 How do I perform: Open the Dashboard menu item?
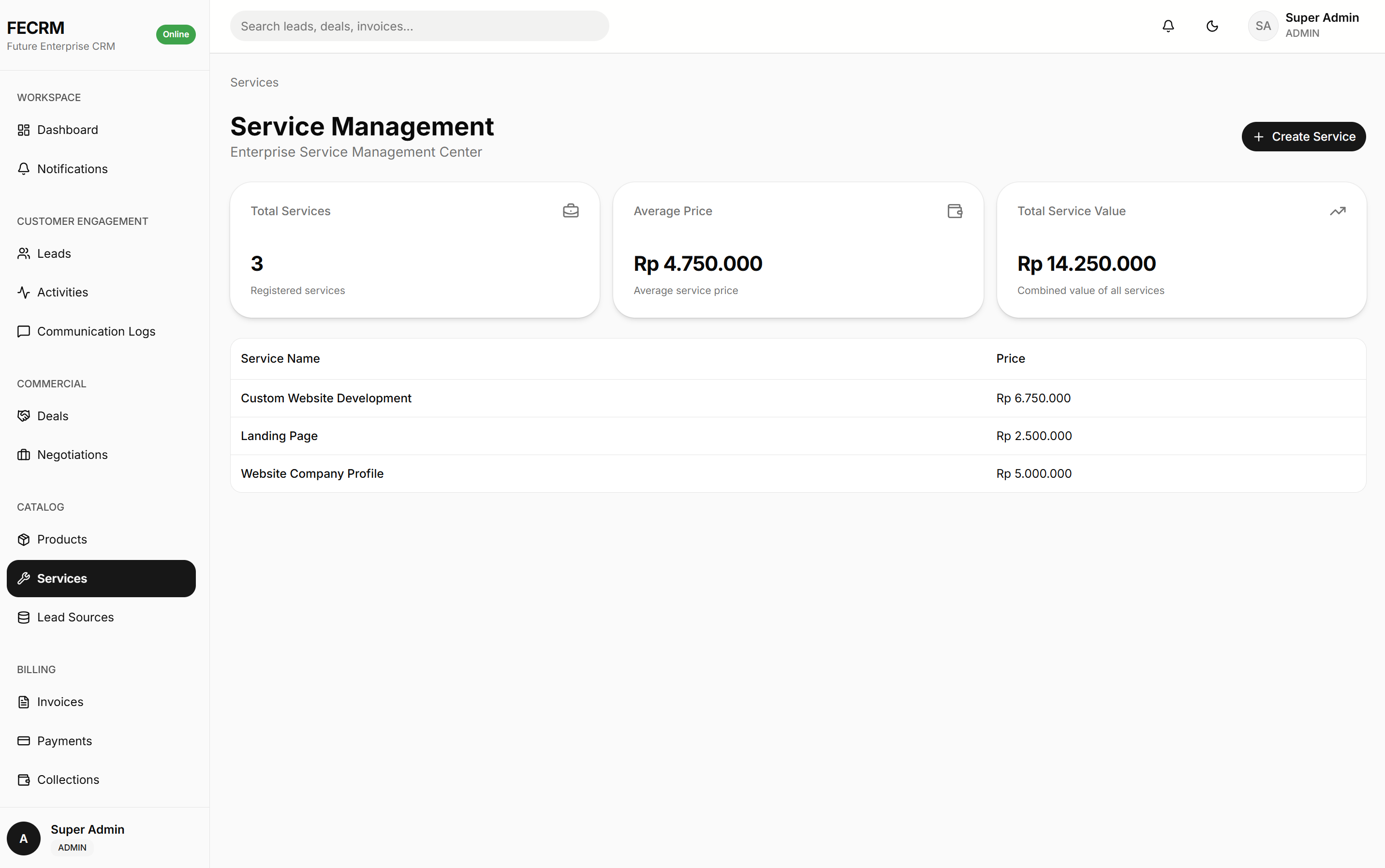[101, 130]
